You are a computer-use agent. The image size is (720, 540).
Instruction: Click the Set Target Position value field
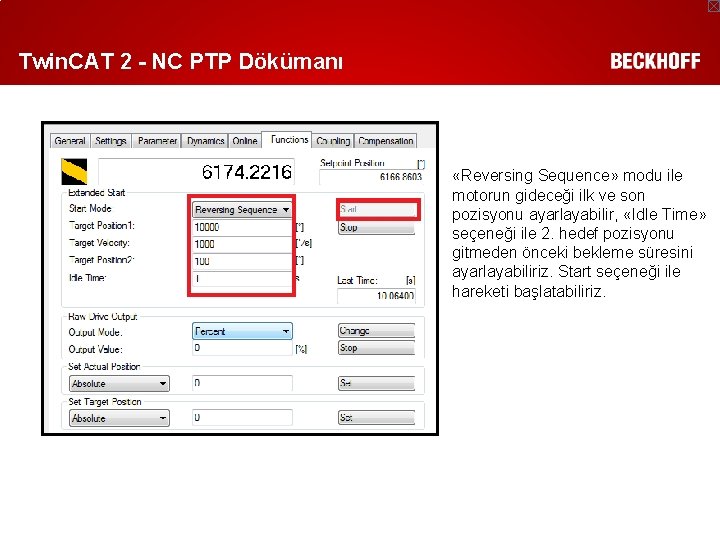click(242, 418)
